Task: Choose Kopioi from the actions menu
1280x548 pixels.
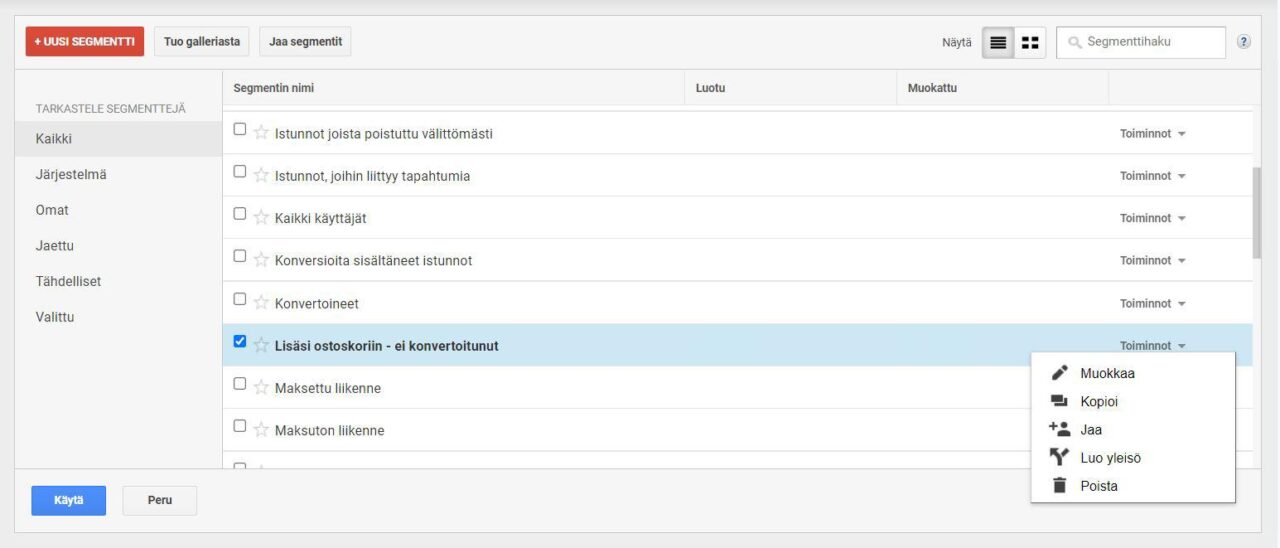Action: (1099, 402)
